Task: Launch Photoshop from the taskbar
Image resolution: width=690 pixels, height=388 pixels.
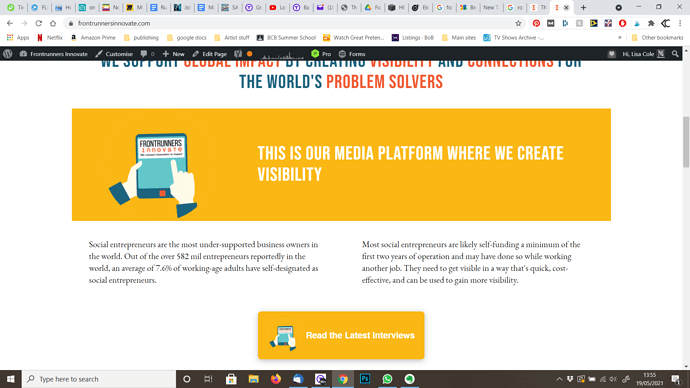Action: 365,379
